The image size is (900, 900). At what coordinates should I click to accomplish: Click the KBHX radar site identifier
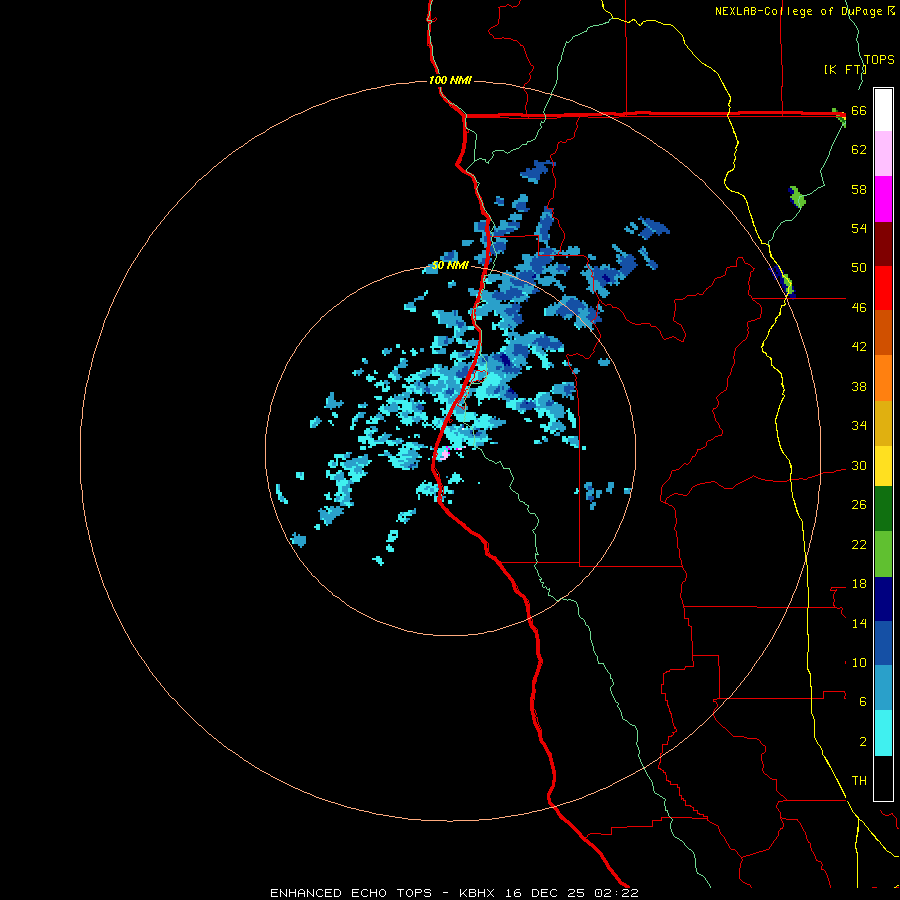[x=476, y=893]
